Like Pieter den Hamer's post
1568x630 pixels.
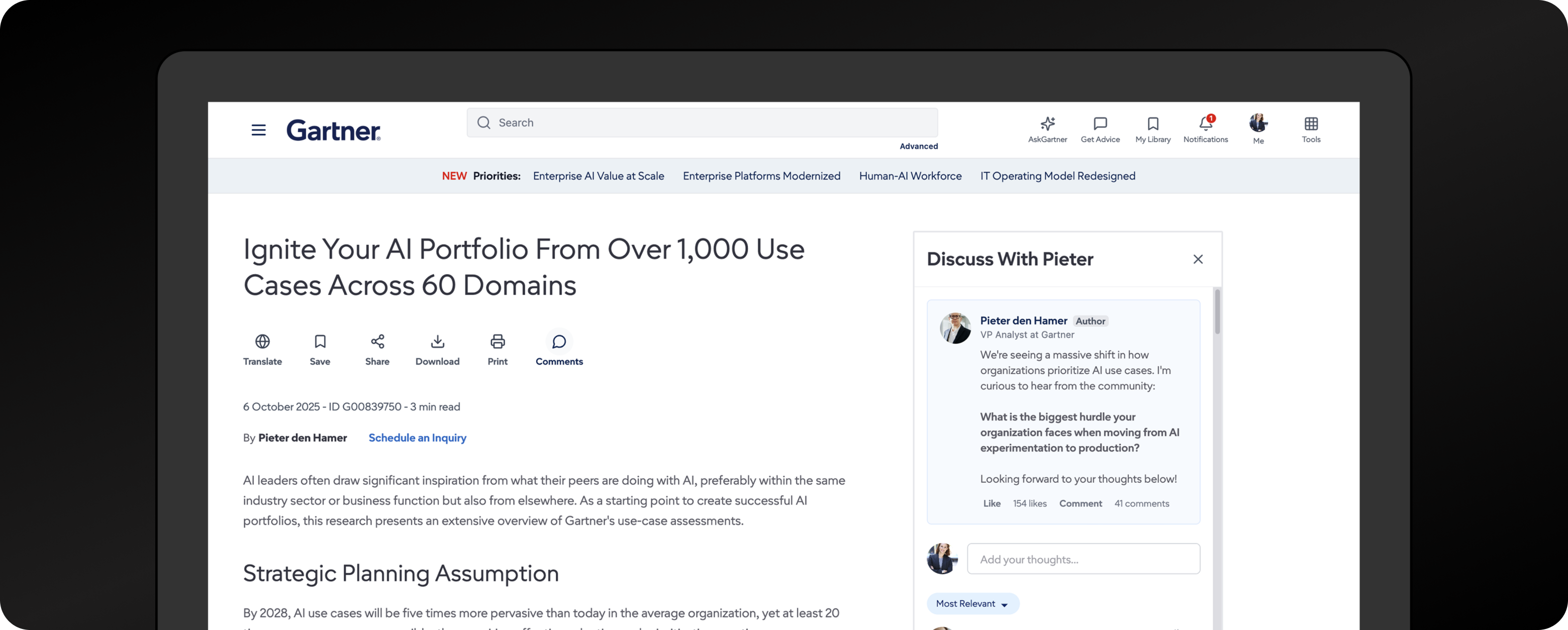click(x=992, y=503)
